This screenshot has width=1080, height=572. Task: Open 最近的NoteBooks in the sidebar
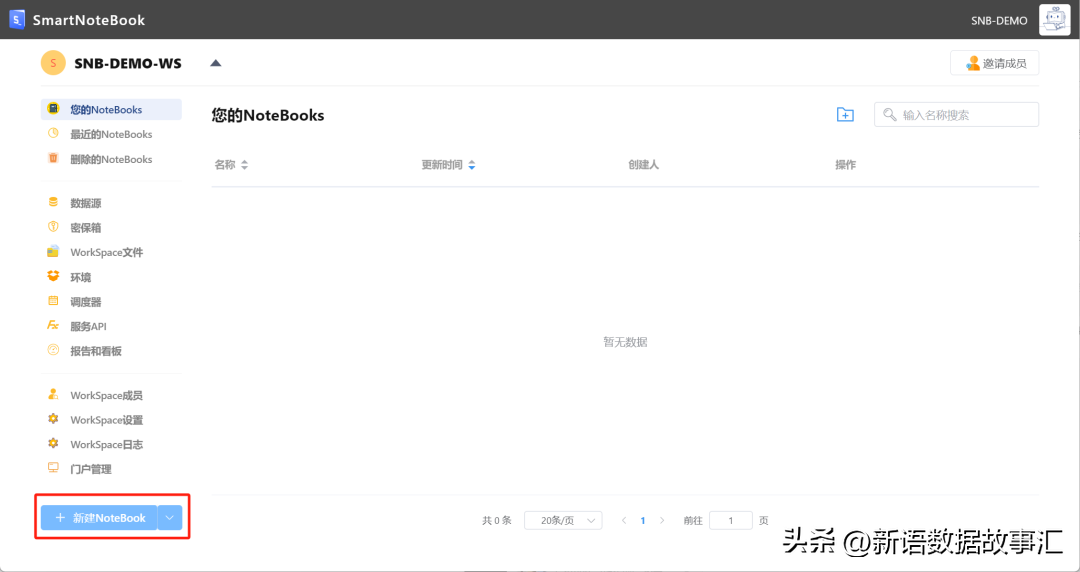tap(111, 134)
